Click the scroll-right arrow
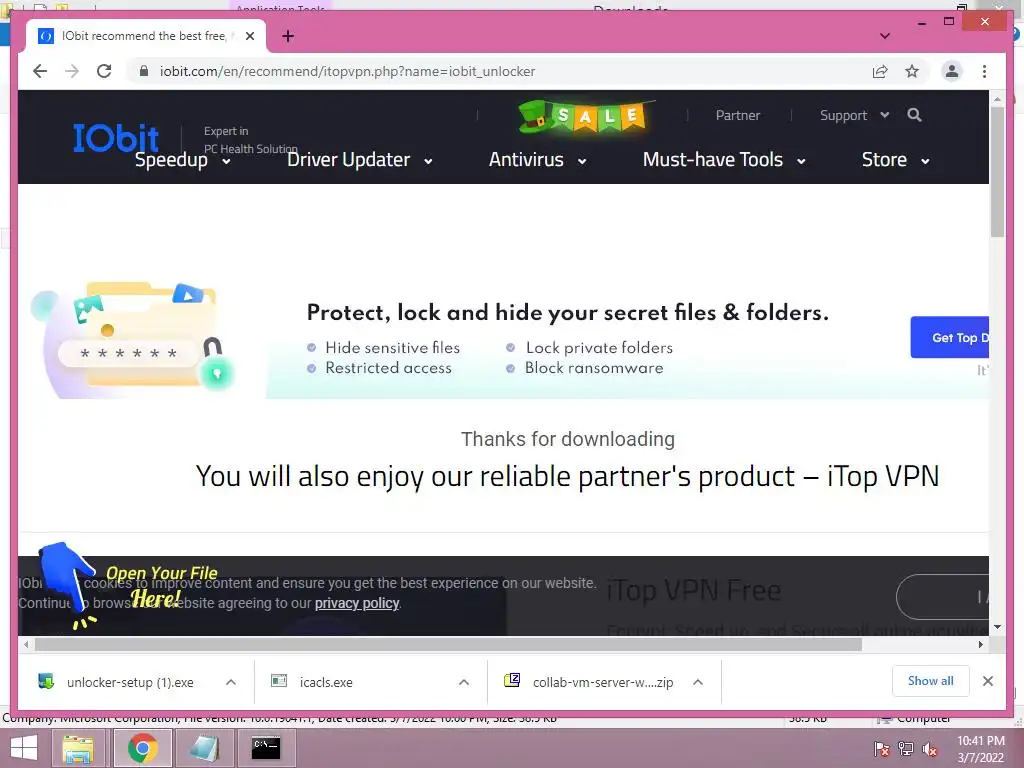Screen dimensions: 1024x768 980,645
